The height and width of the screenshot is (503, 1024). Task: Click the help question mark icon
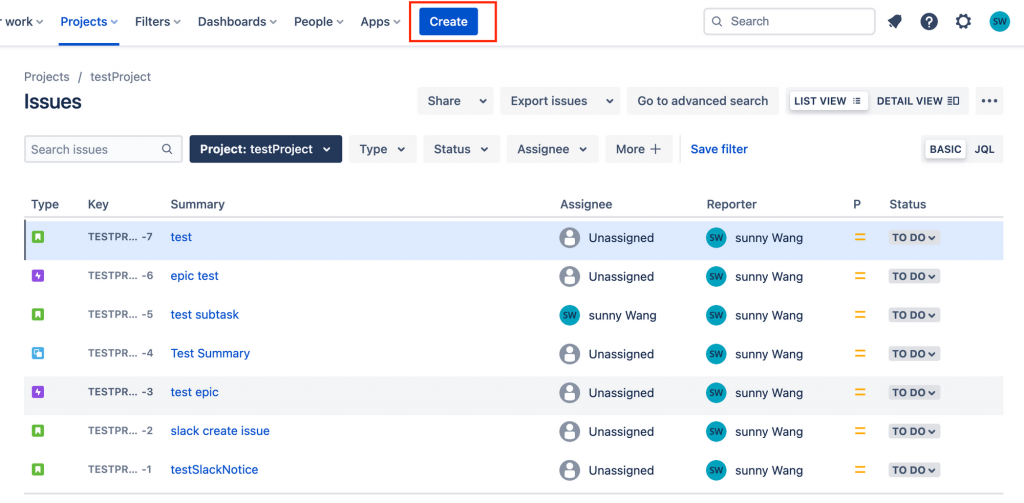coord(929,21)
